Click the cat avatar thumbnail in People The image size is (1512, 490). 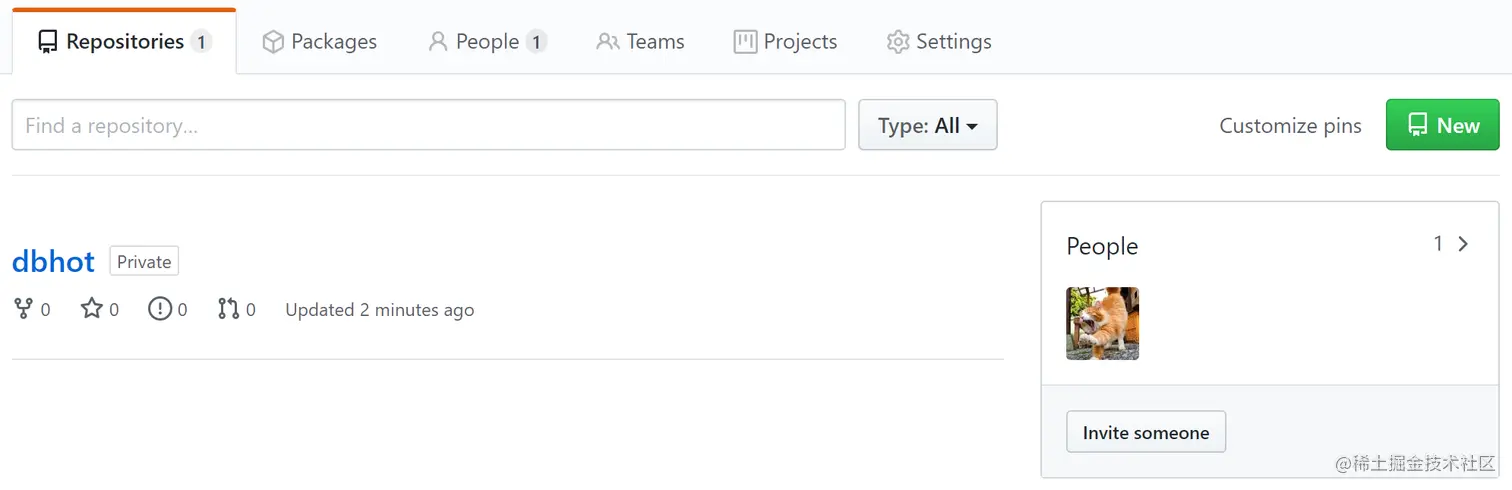1102,323
